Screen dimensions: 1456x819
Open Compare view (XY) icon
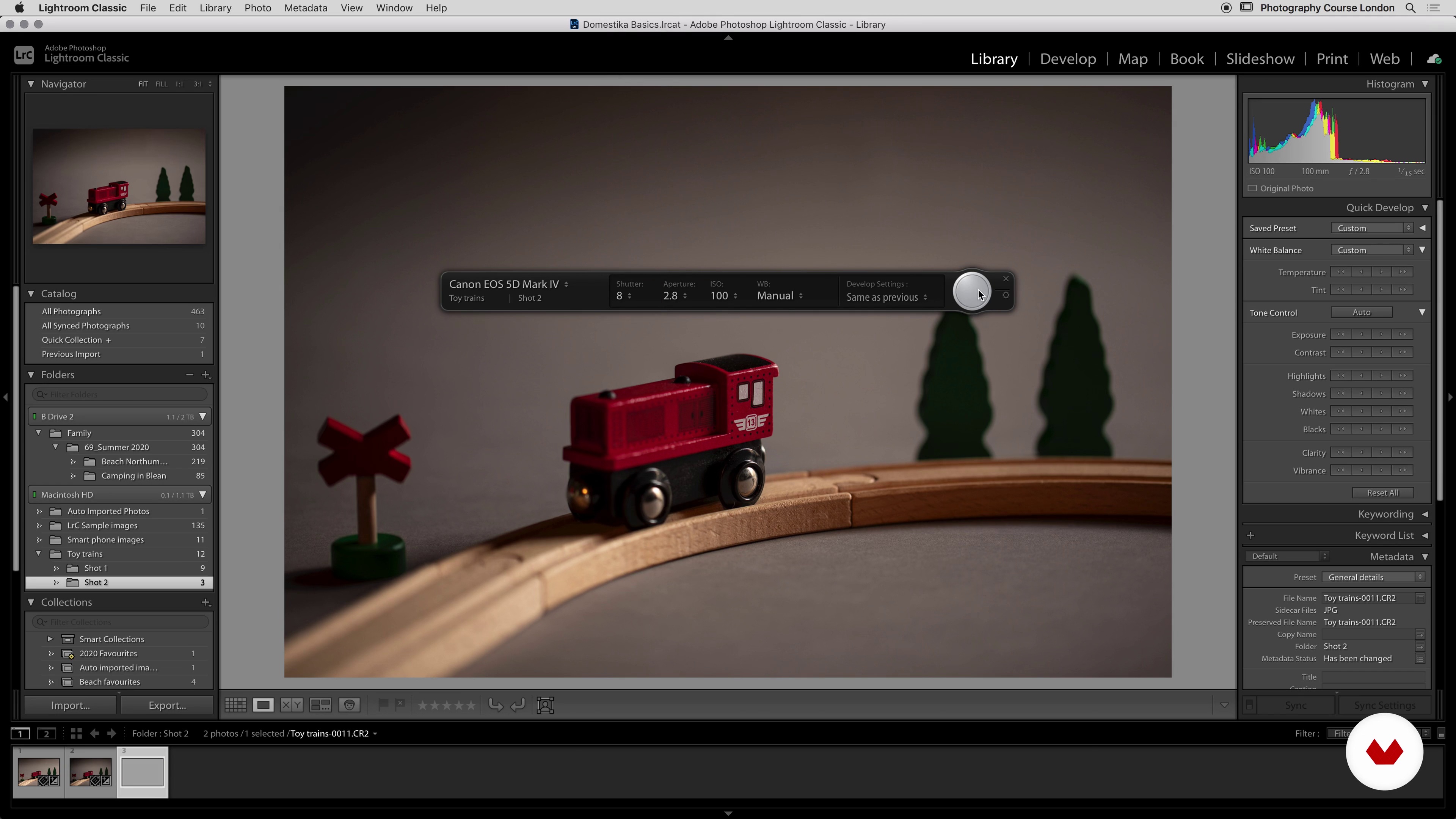pyautogui.click(x=292, y=705)
